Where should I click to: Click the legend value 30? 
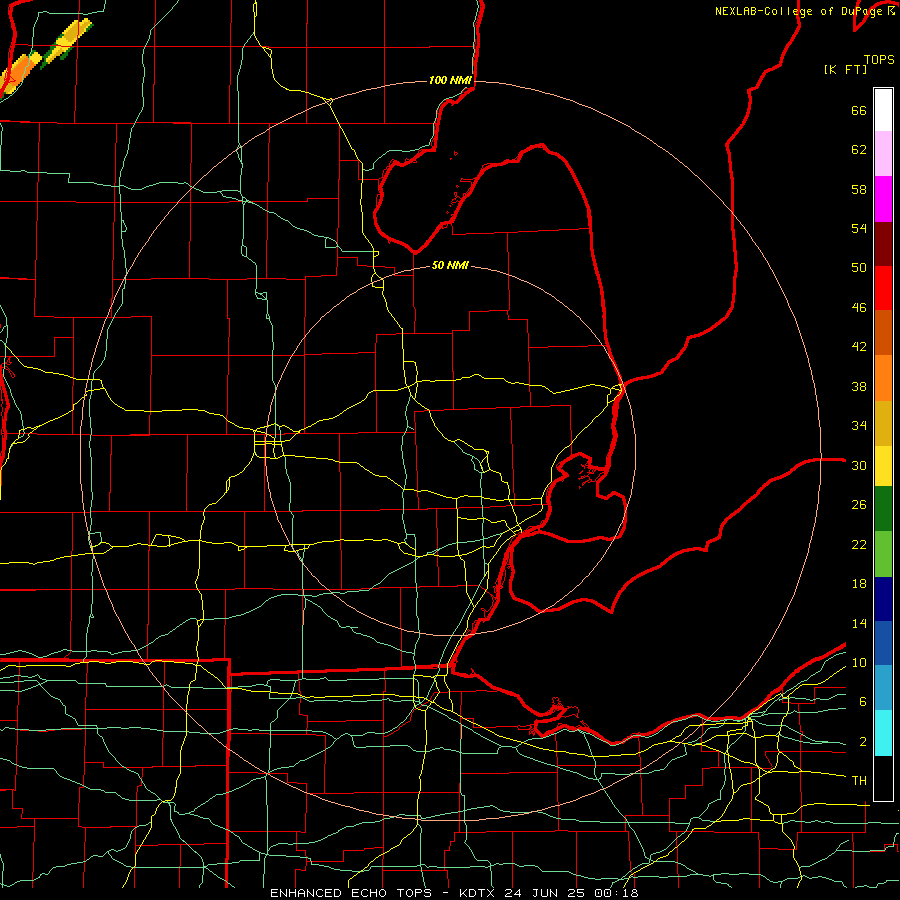tap(859, 465)
